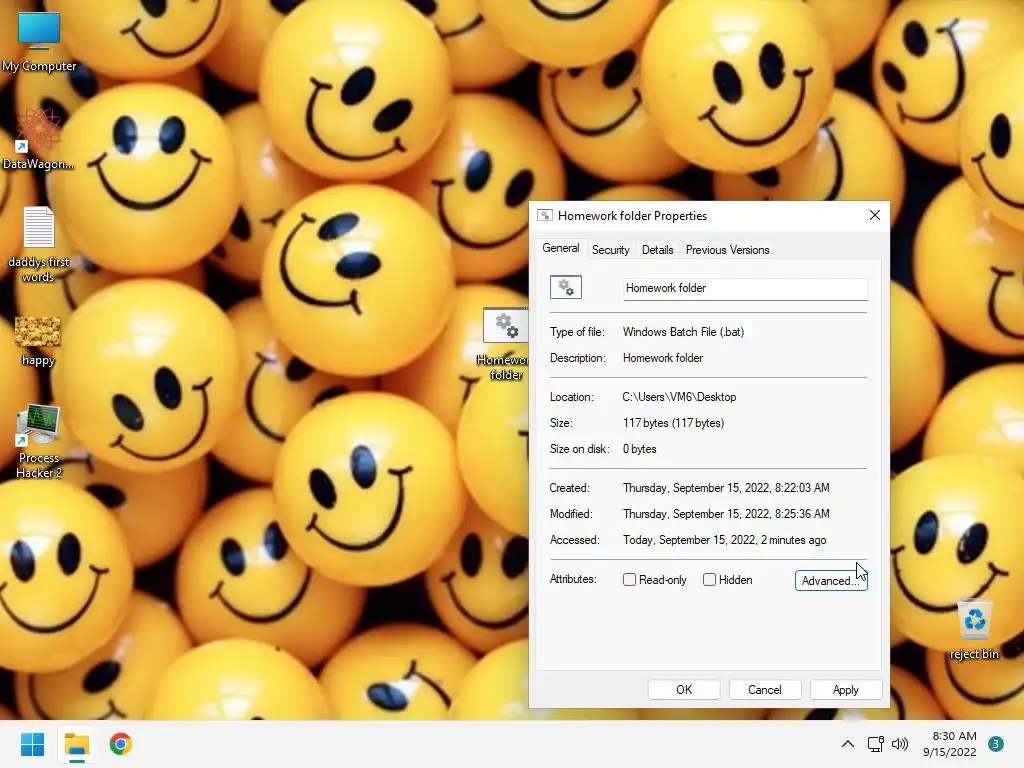
Task: Click the description value 'Homework folder'
Action: click(663, 358)
